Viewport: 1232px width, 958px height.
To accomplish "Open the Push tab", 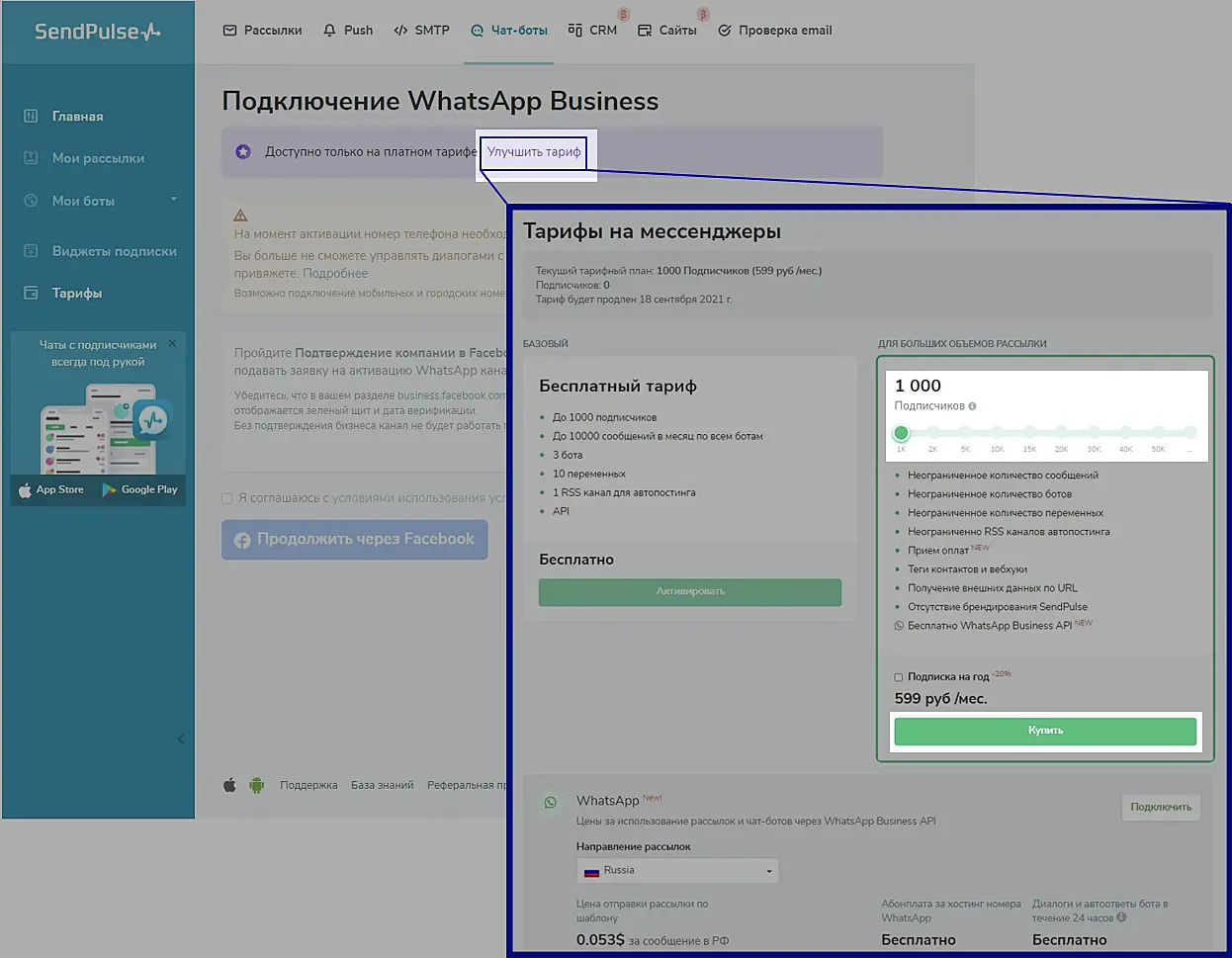I will pos(348,31).
